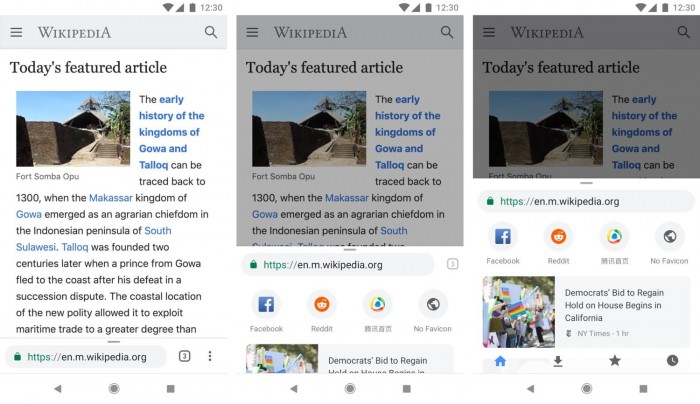Open Fort Somba Opu image in first screen
This screenshot has height=404, width=700.
click(x=73, y=129)
